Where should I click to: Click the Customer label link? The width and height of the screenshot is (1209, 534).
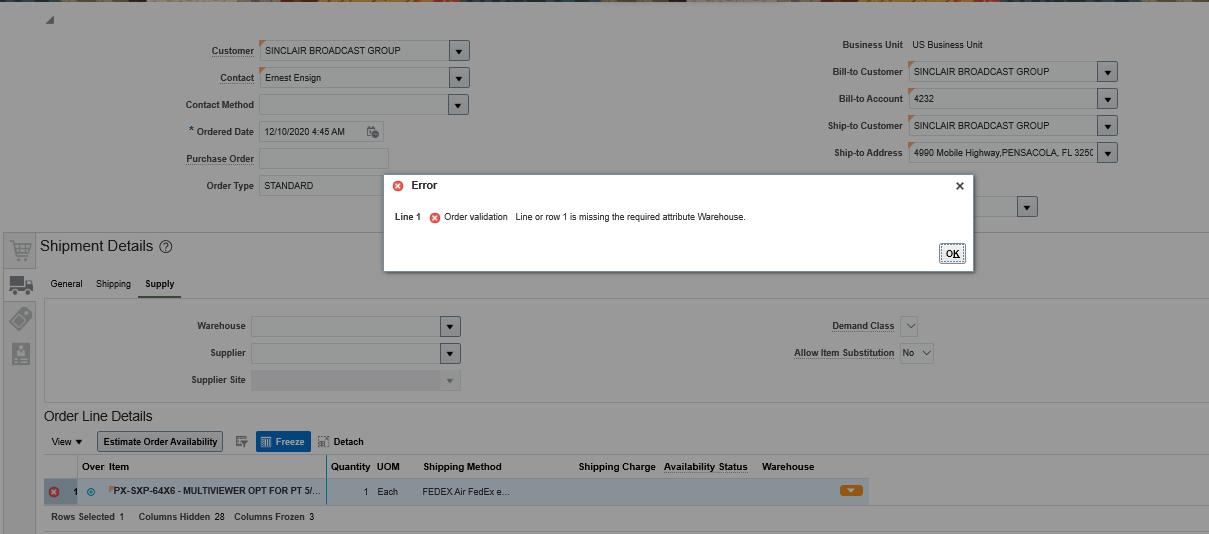tap(233, 51)
